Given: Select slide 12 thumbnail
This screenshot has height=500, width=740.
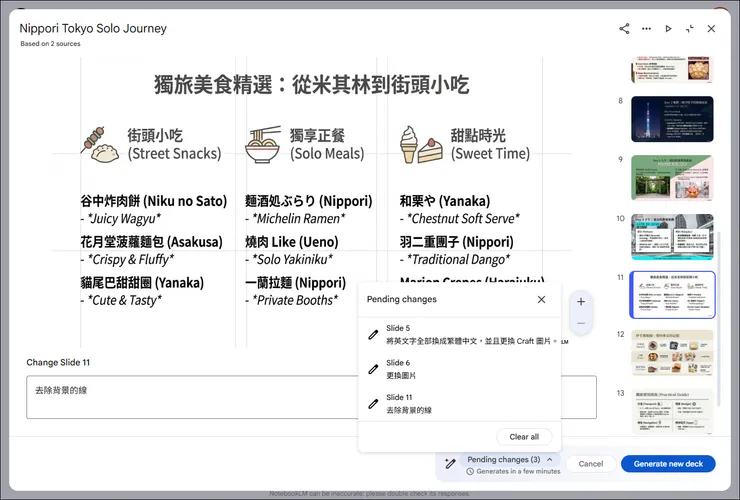Looking at the screenshot, I should pyautogui.click(x=672, y=353).
